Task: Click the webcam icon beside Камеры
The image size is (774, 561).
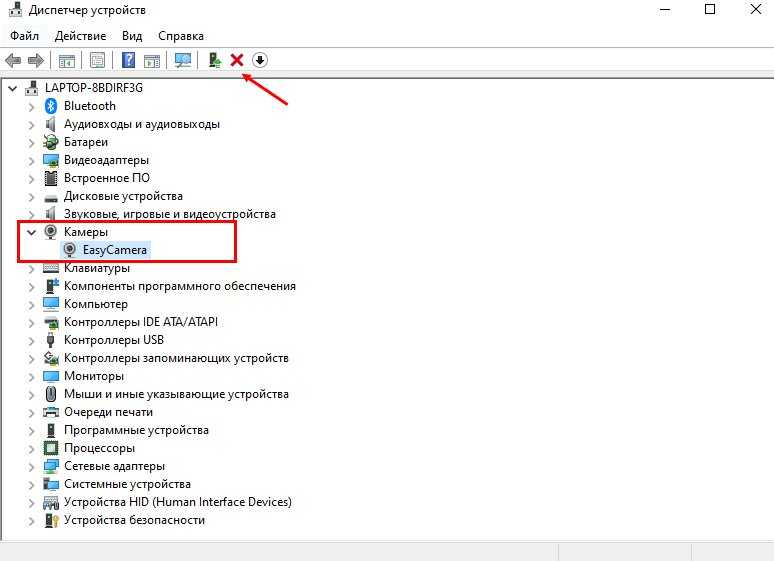Action: tap(51, 232)
